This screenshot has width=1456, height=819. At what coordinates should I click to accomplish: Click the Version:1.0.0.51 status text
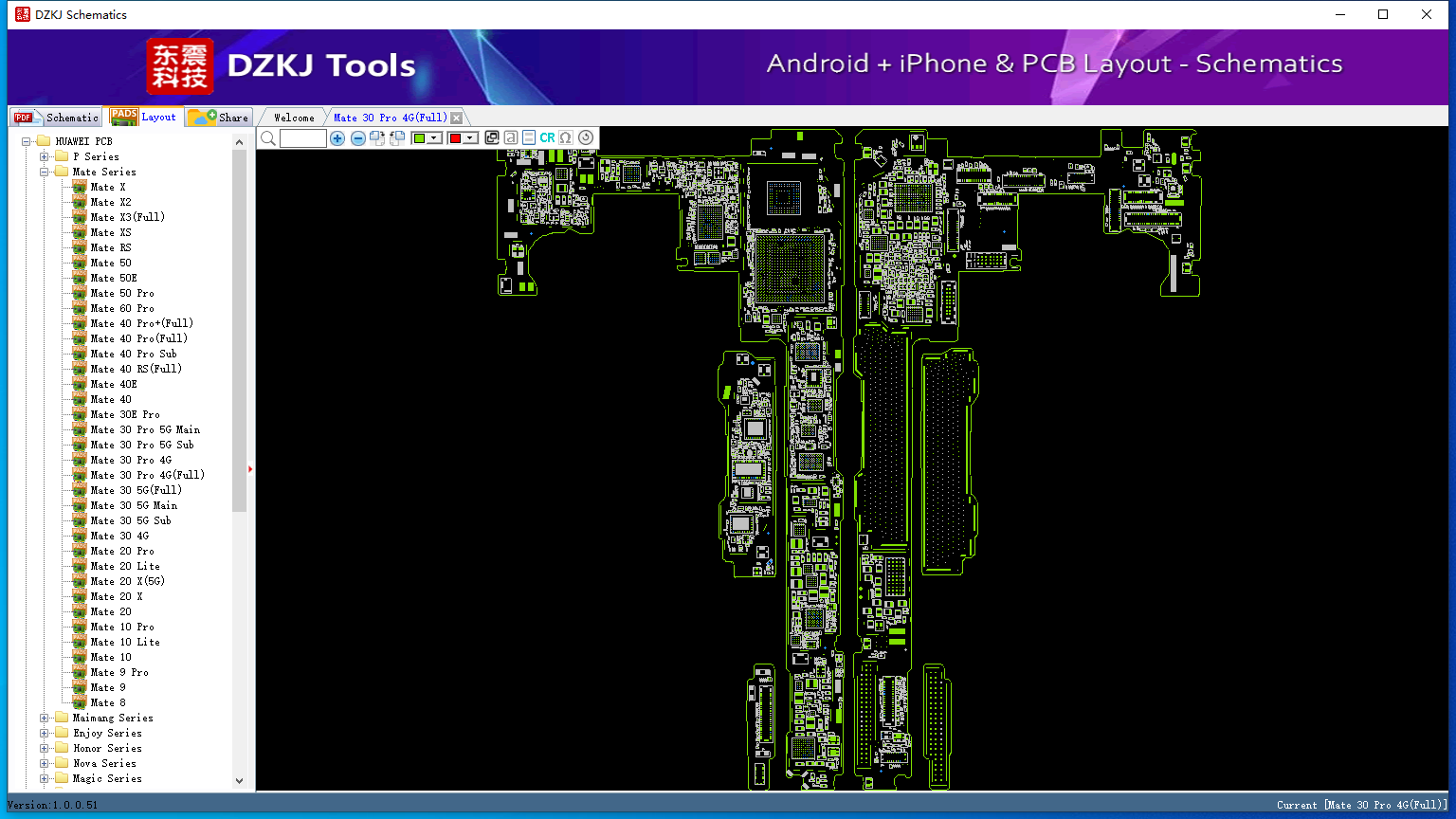coord(52,805)
